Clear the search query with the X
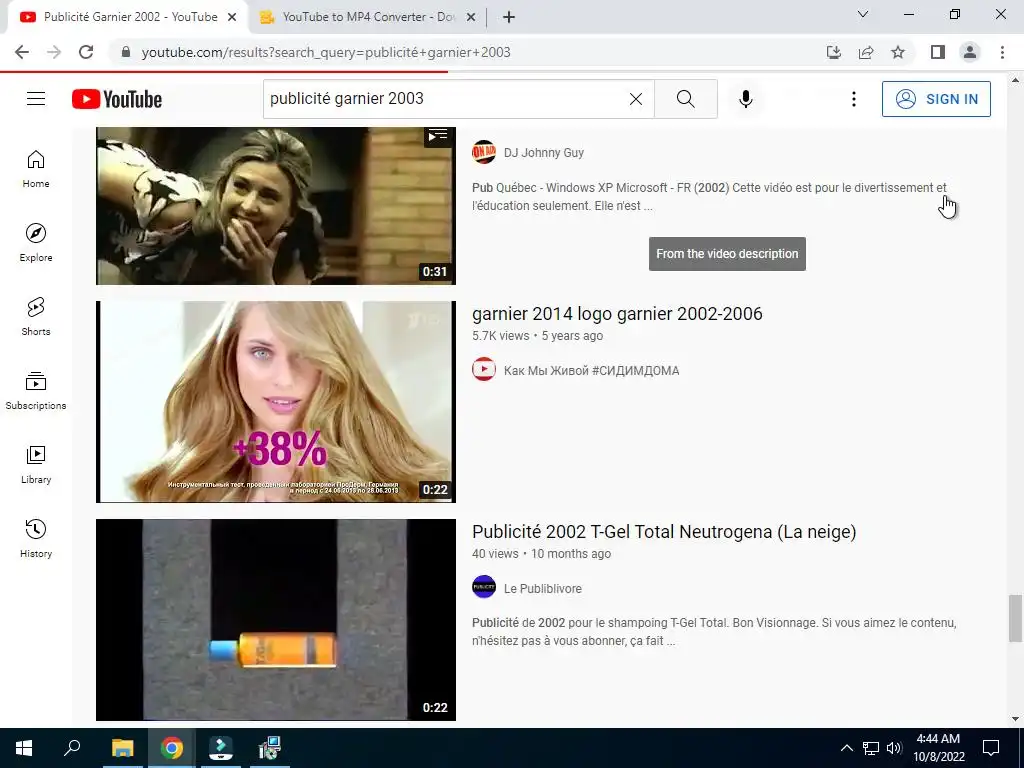Image resolution: width=1024 pixels, height=768 pixels. click(635, 99)
